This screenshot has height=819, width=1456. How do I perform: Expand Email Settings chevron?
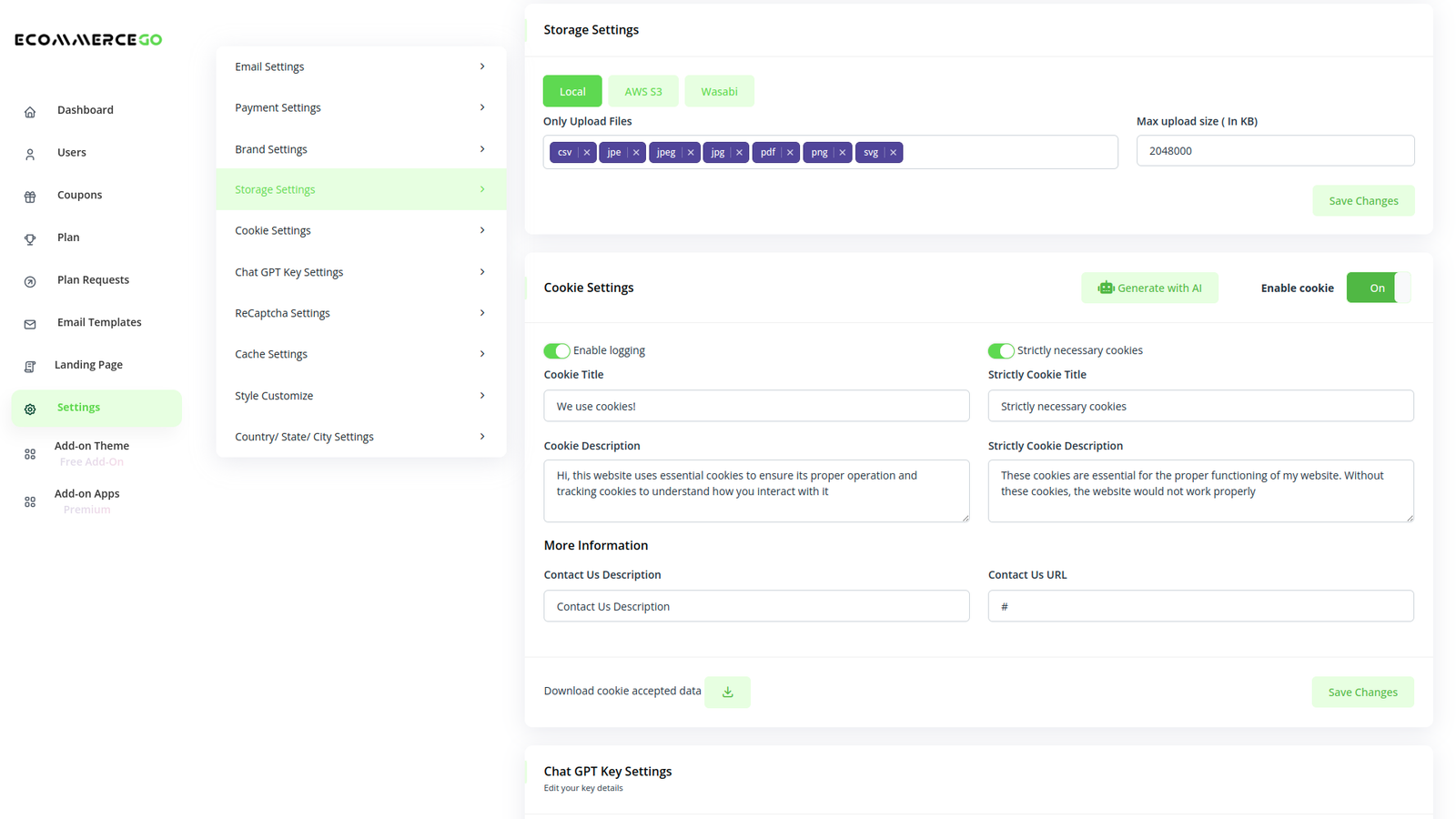point(482,66)
